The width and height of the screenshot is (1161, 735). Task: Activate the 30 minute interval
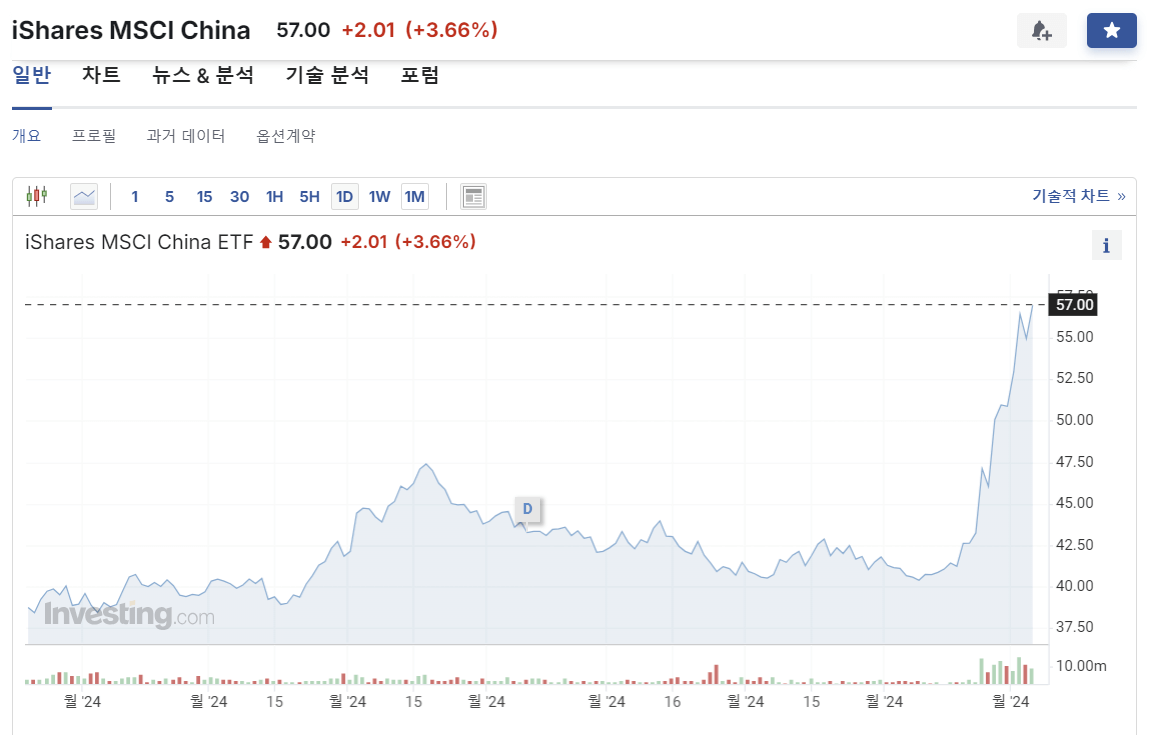click(x=239, y=196)
